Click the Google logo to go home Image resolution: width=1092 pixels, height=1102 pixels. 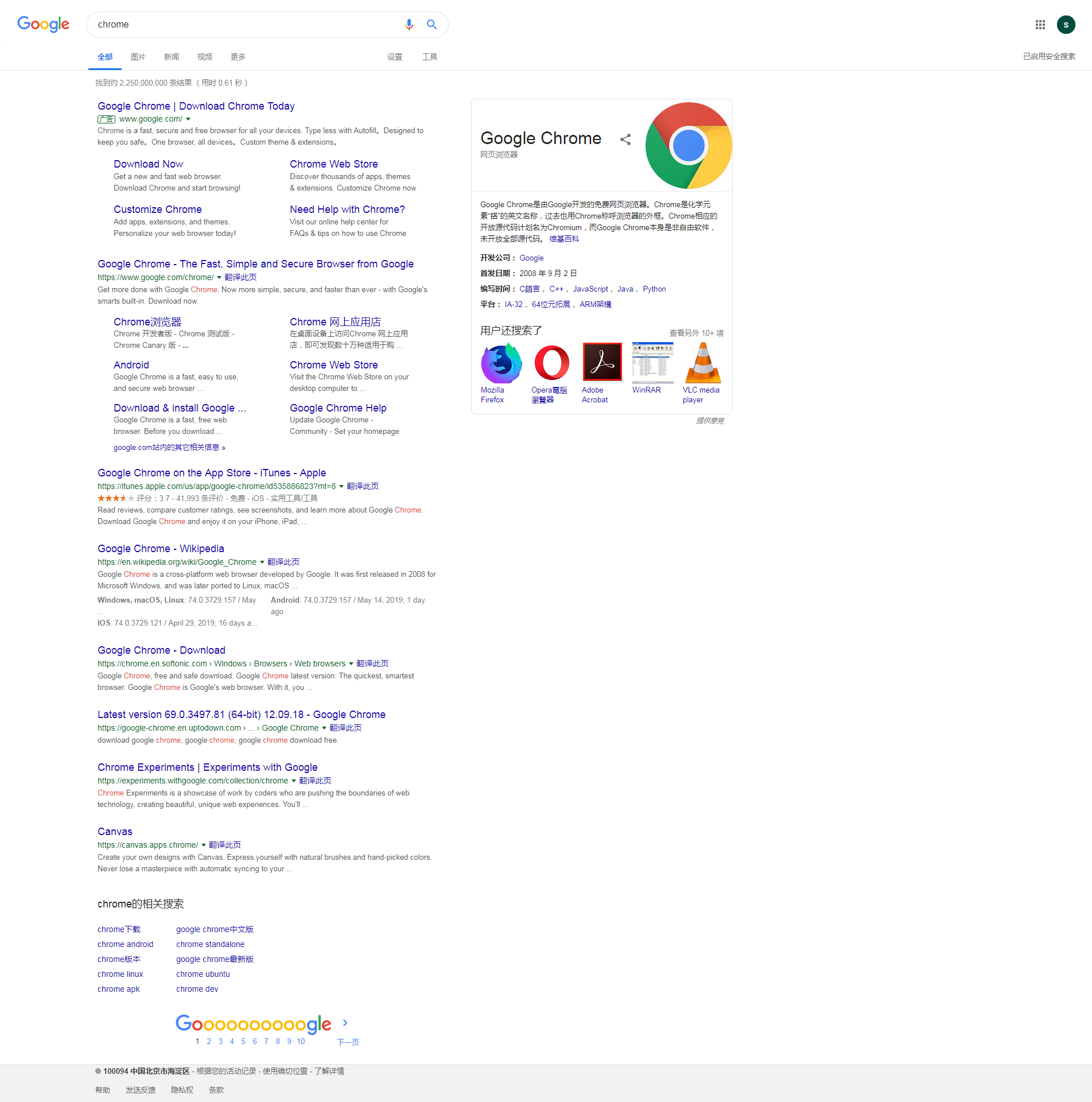43,24
